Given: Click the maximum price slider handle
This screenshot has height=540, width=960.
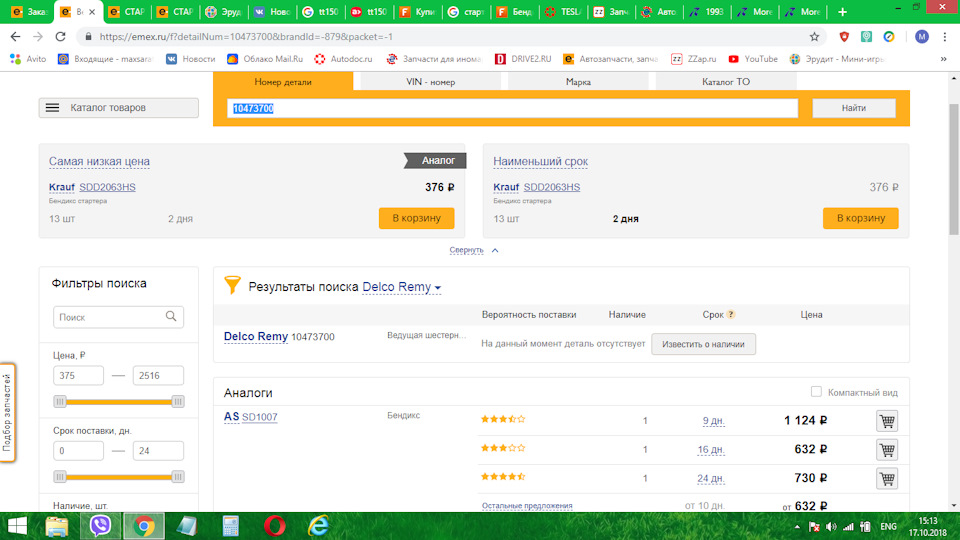Looking at the screenshot, I should point(178,402).
